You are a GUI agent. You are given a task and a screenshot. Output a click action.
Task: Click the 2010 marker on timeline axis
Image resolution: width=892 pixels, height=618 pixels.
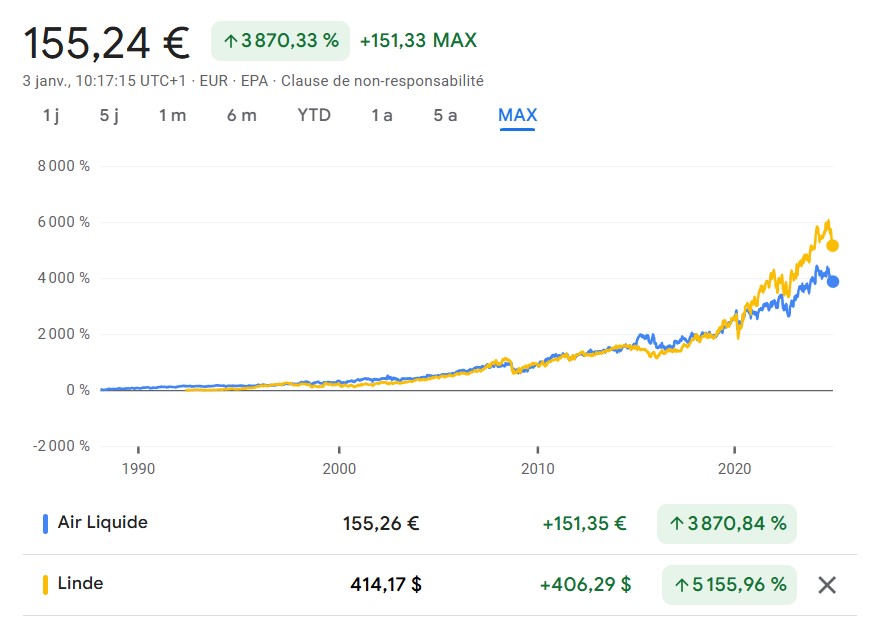[537, 467]
